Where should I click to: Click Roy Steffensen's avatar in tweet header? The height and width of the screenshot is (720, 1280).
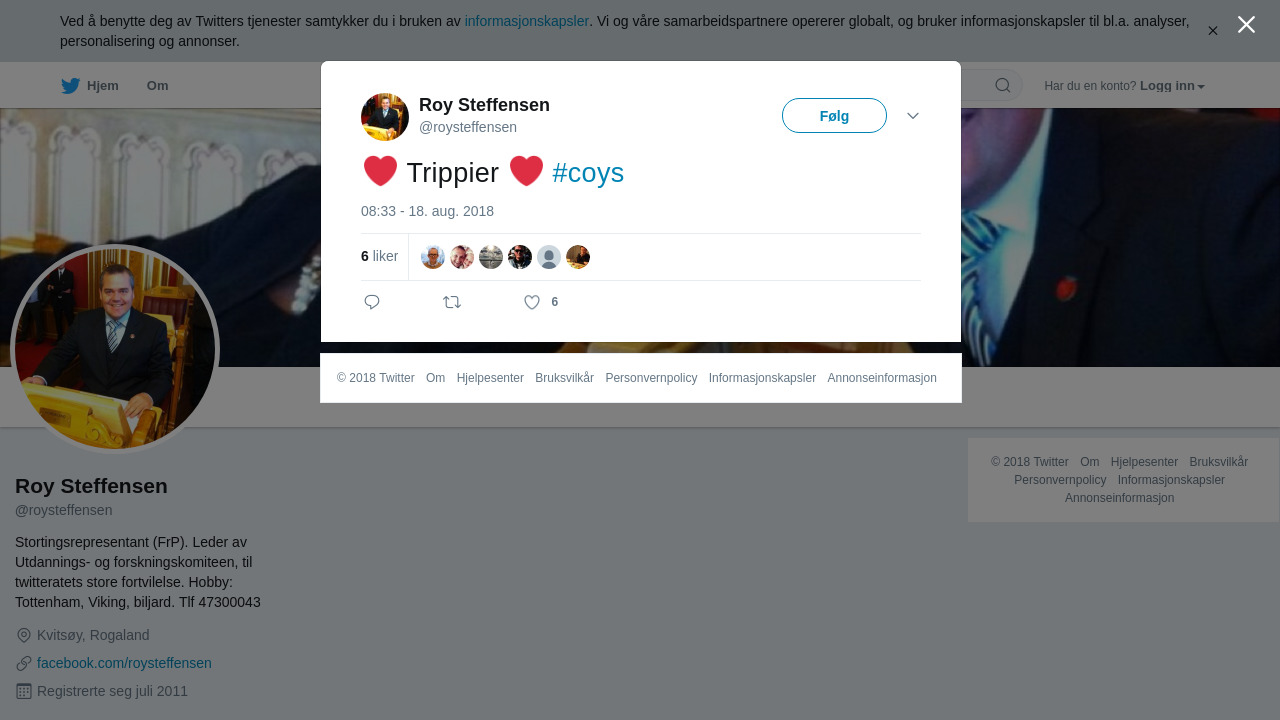[x=385, y=117]
